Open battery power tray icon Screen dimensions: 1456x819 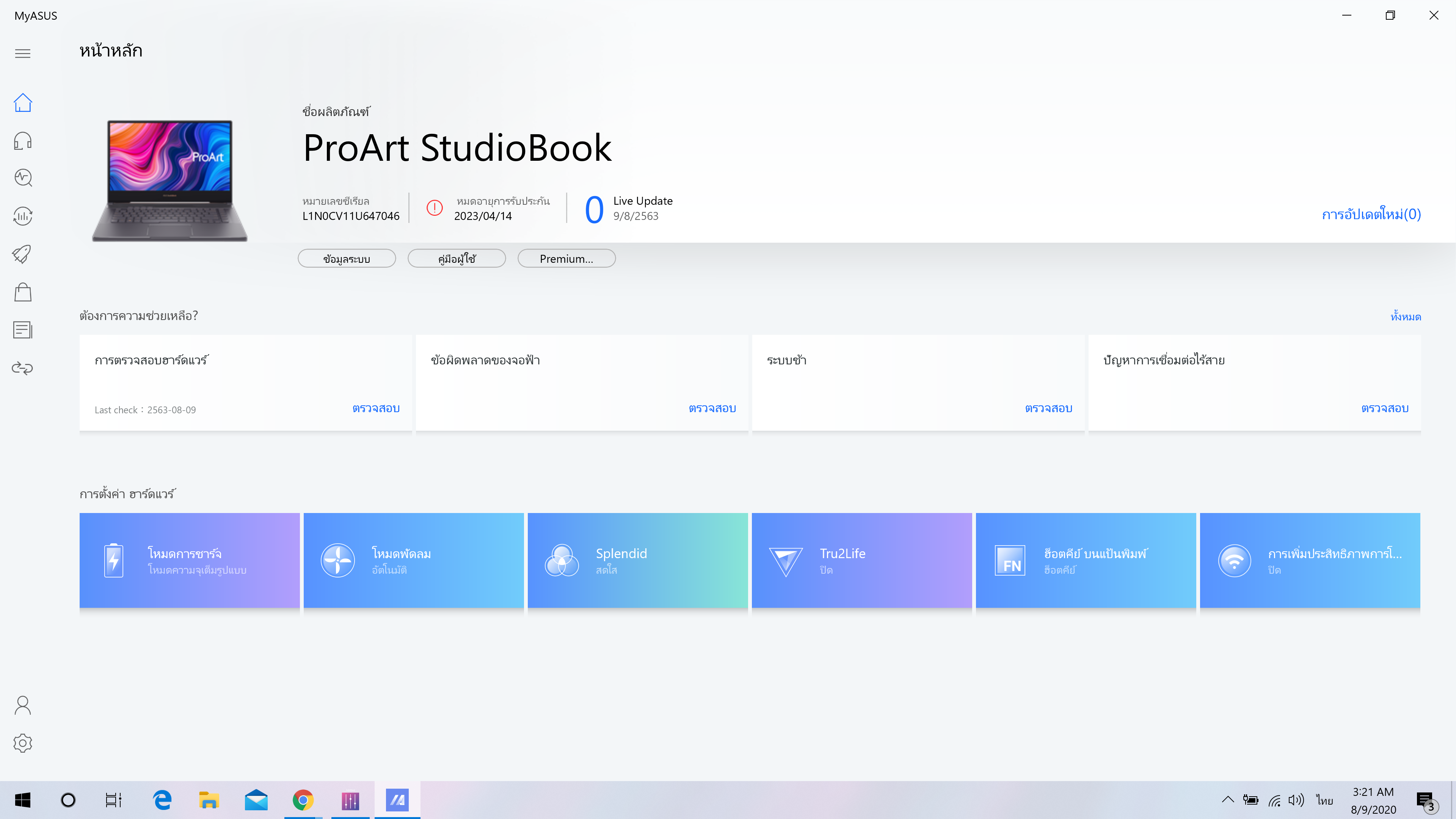click(1250, 800)
